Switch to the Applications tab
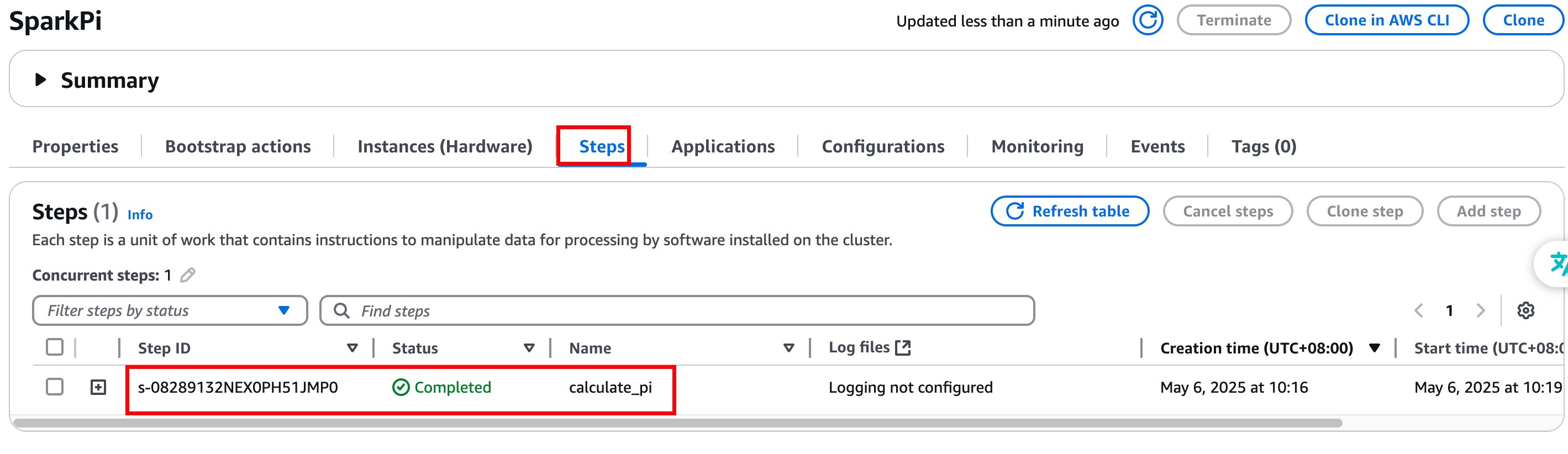Viewport: 1568px width, 454px height. point(723,146)
